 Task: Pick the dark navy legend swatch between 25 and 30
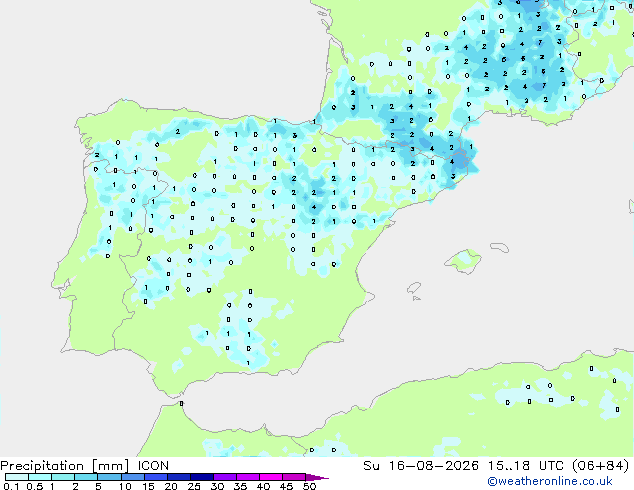tap(201, 477)
